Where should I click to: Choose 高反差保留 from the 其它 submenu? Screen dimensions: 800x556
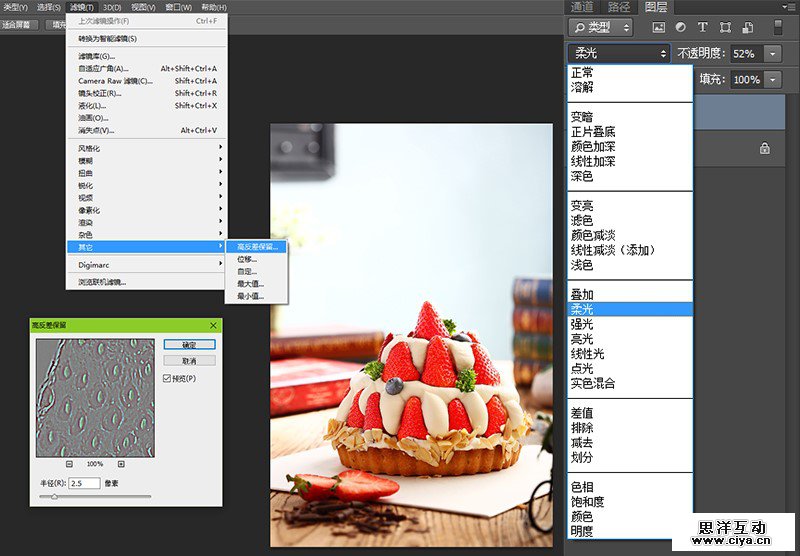(x=257, y=246)
